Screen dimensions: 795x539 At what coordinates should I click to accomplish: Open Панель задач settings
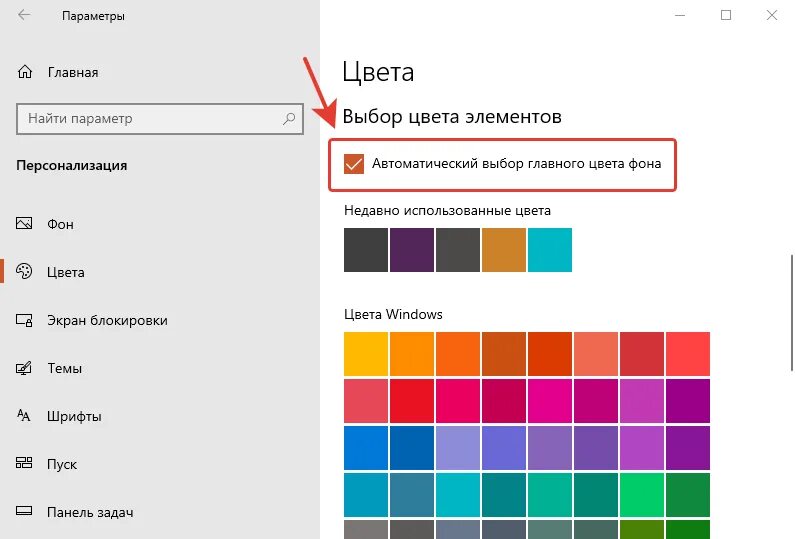click(90, 513)
